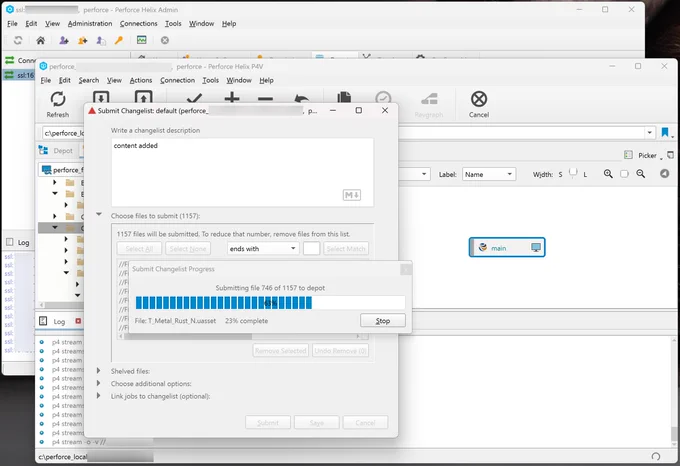Open the Help menu in Helix Admin
Image resolution: width=680 pixels, height=466 pixels.
(229, 23)
